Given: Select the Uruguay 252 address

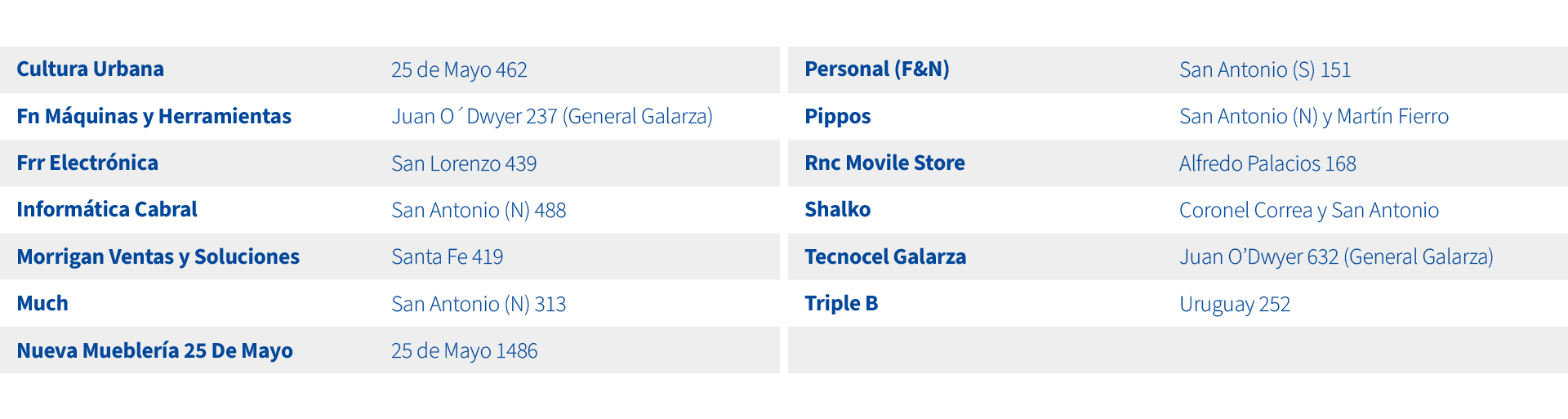Looking at the screenshot, I should [1235, 305].
